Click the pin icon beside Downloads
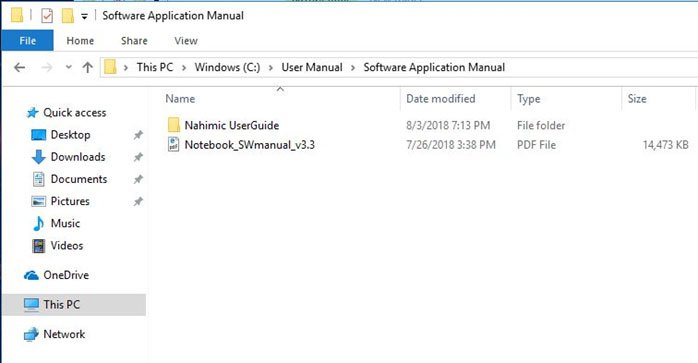This screenshot has width=698, height=363. point(138,157)
